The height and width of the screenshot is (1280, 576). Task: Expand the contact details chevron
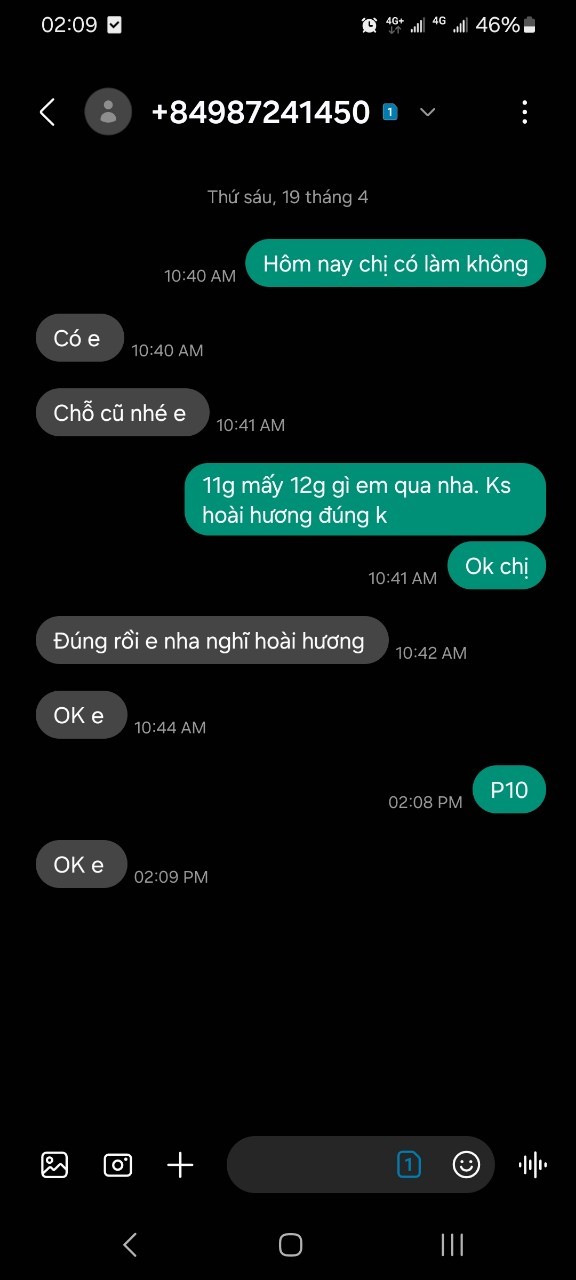point(427,112)
